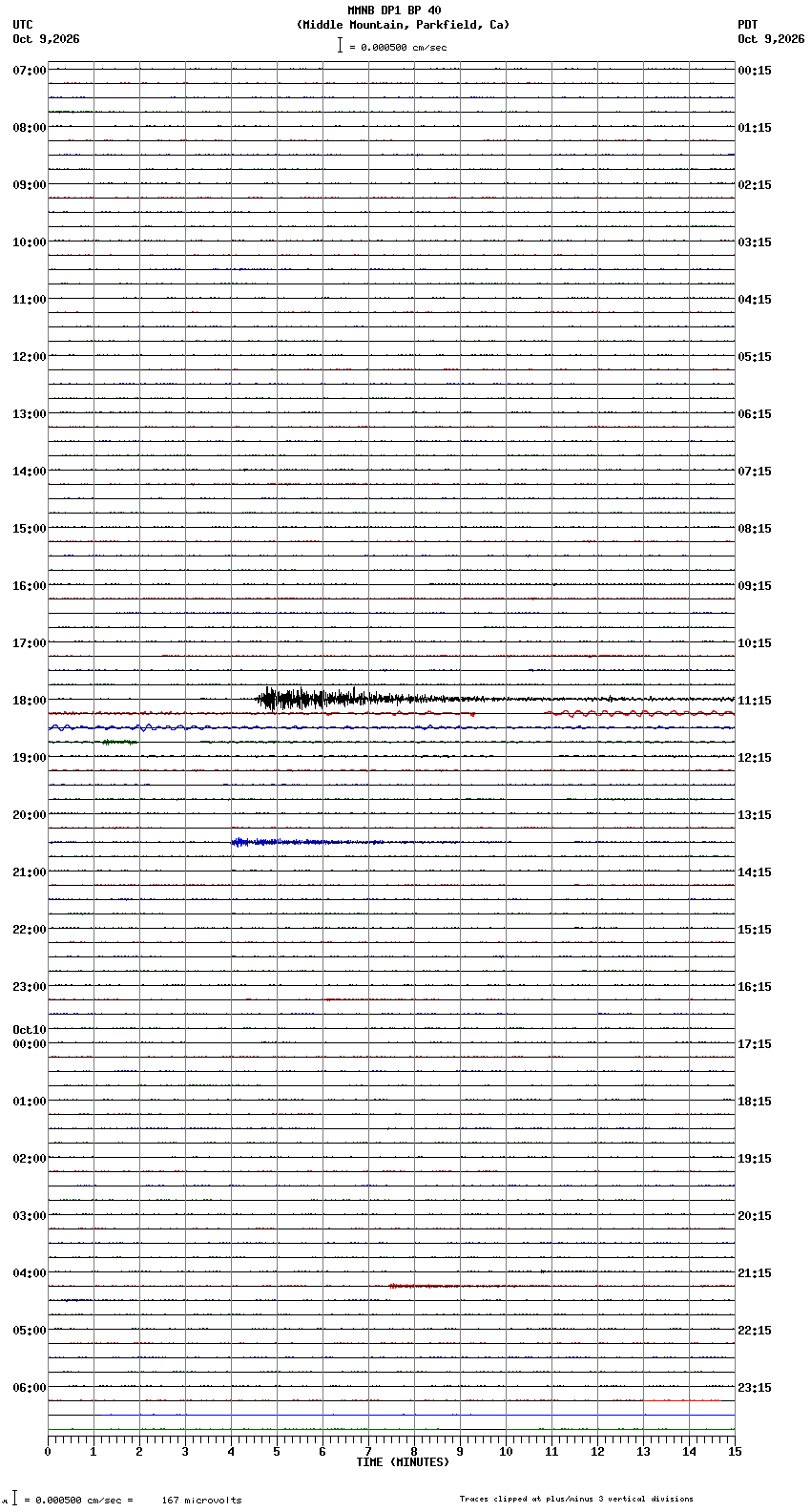
Task: Click 'Traces clipped at plus/minus 3 vertical divisions' note
Action: pos(576,1499)
